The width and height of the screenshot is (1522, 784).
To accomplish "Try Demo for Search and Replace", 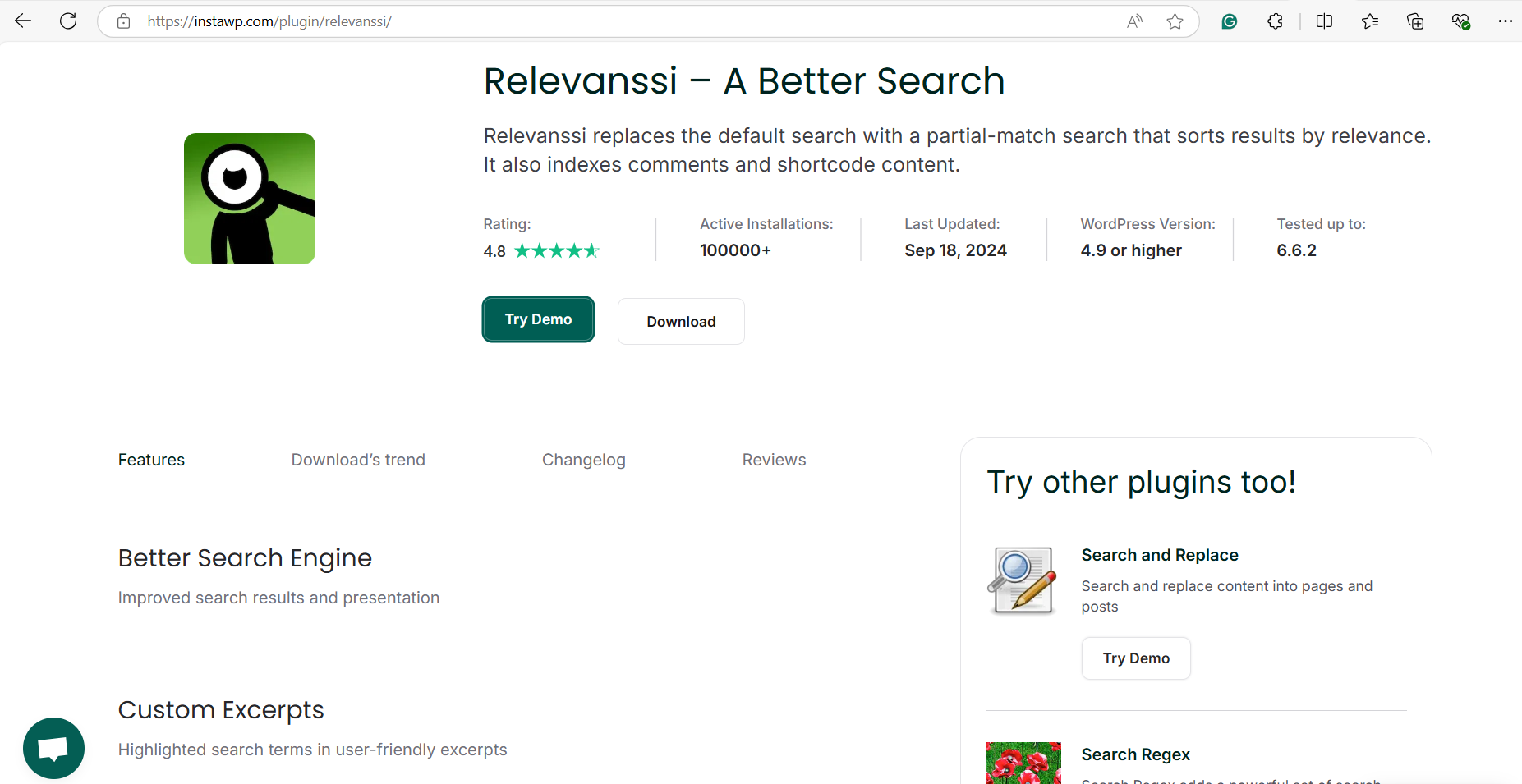I will tap(1136, 658).
